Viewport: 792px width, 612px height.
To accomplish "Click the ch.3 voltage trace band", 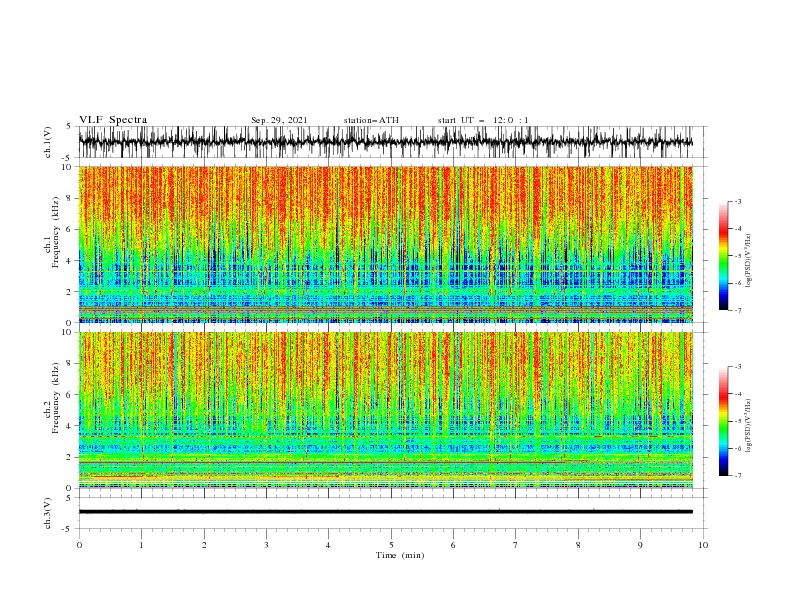I will point(385,512).
